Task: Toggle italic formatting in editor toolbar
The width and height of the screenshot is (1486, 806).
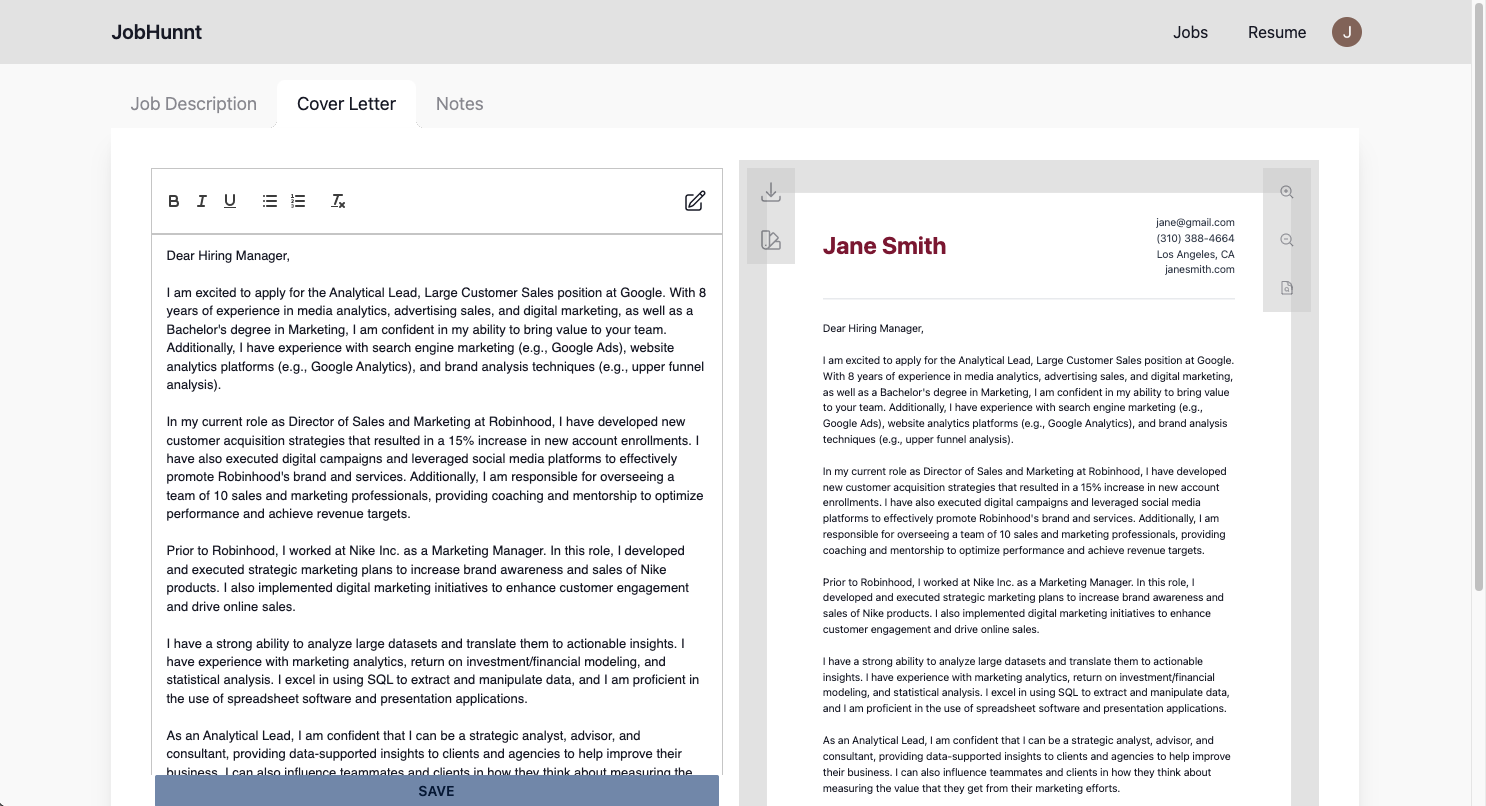Action: coord(201,201)
